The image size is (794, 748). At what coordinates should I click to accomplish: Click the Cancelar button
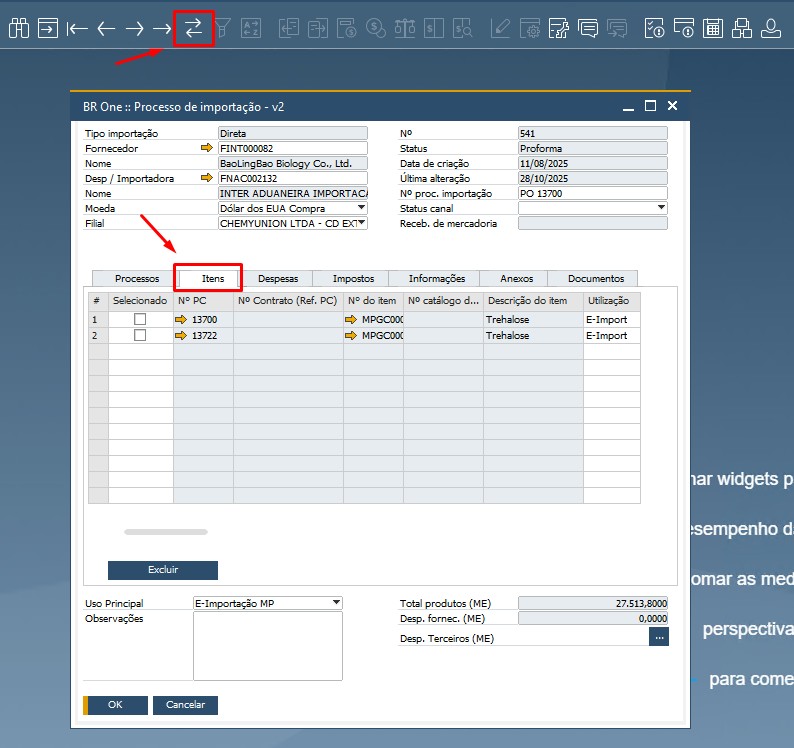pos(185,705)
